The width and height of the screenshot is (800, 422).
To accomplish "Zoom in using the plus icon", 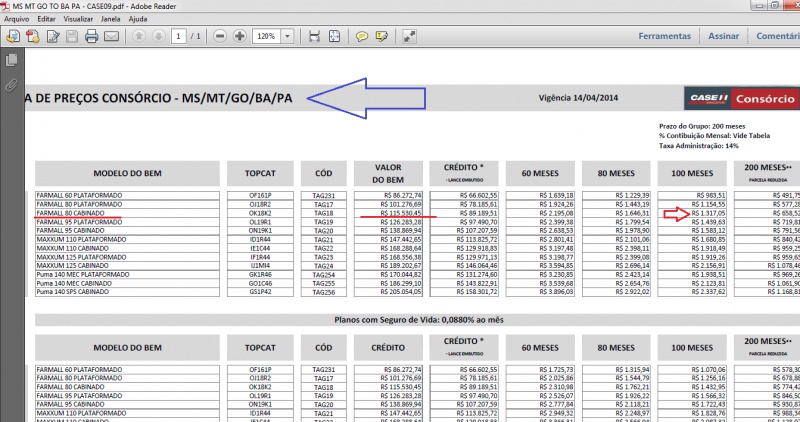I will (x=240, y=36).
